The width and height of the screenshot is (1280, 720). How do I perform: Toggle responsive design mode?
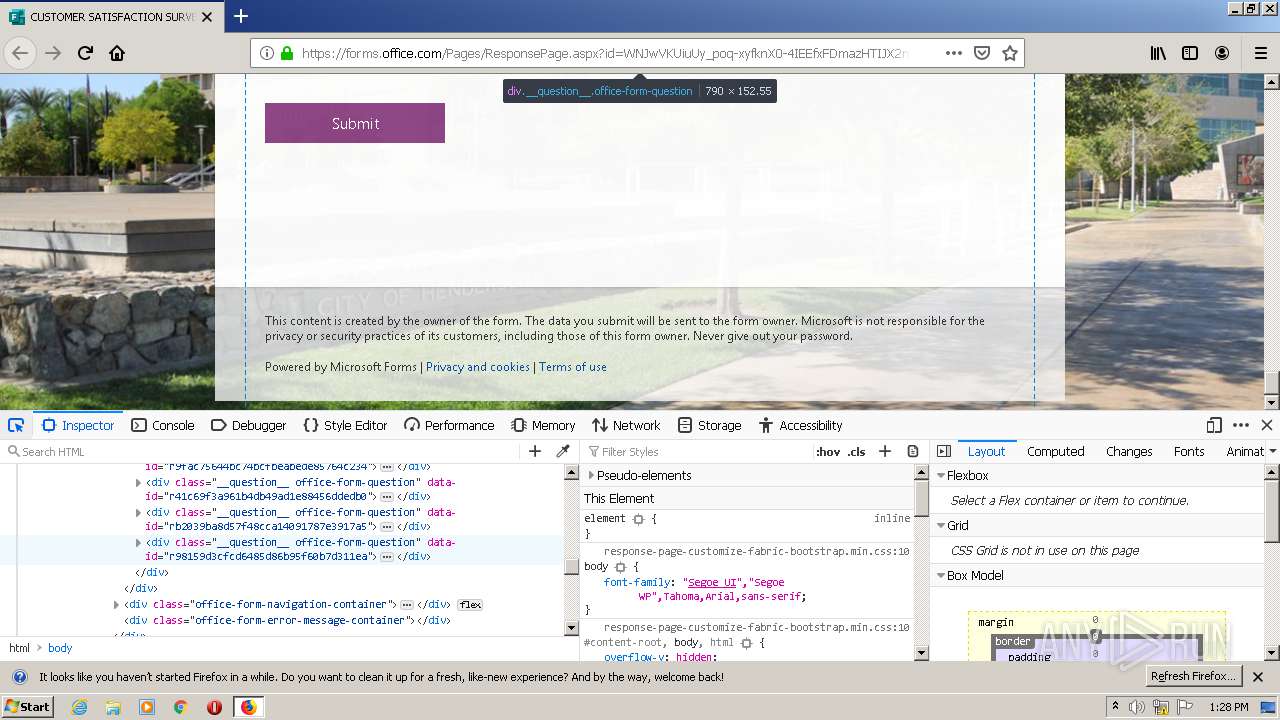pyautogui.click(x=1214, y=425)
